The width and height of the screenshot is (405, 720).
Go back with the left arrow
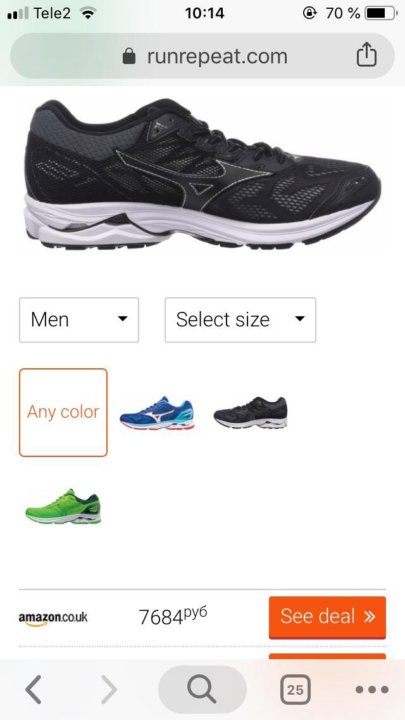34,689
